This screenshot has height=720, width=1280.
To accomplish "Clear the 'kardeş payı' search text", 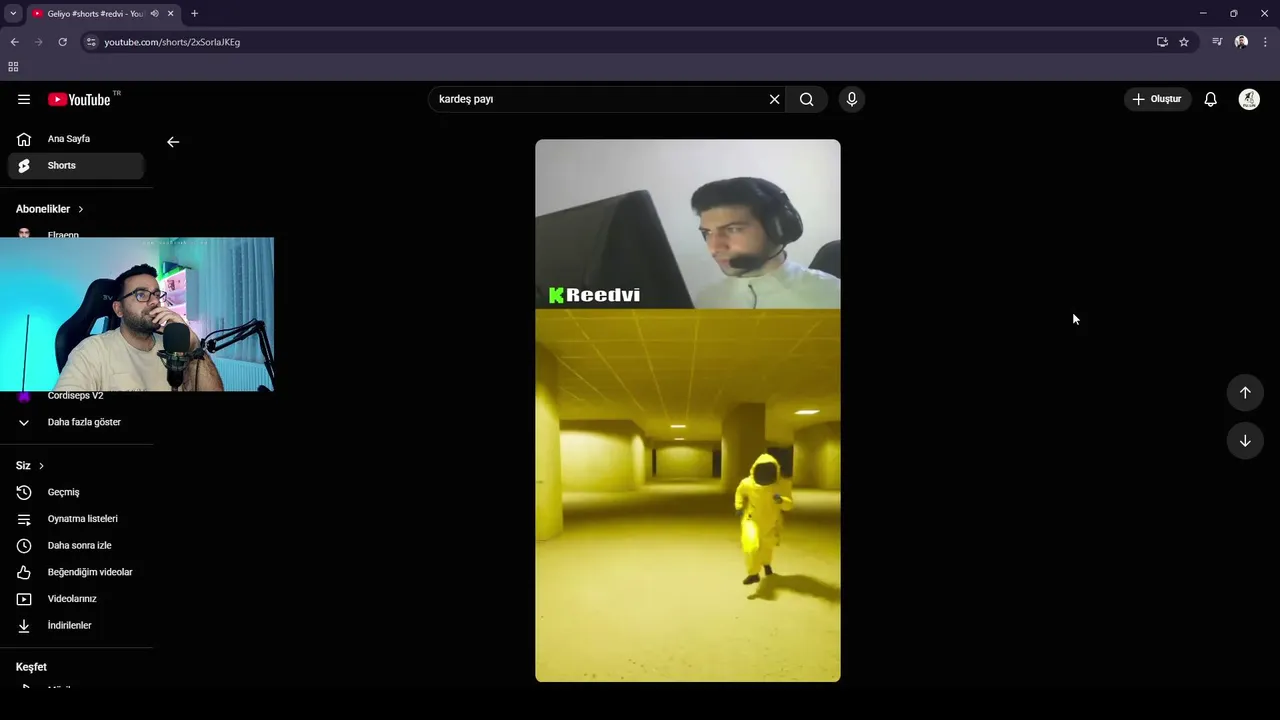I will 774,99.
